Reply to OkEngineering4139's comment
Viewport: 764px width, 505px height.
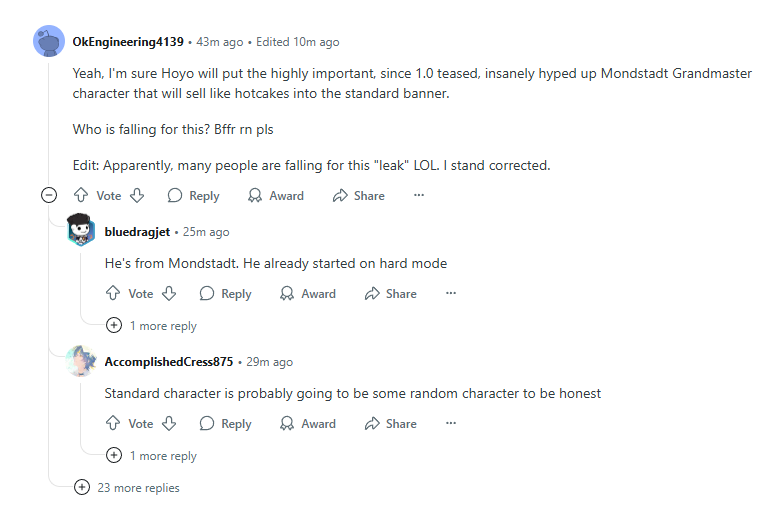tap(193, 195)
